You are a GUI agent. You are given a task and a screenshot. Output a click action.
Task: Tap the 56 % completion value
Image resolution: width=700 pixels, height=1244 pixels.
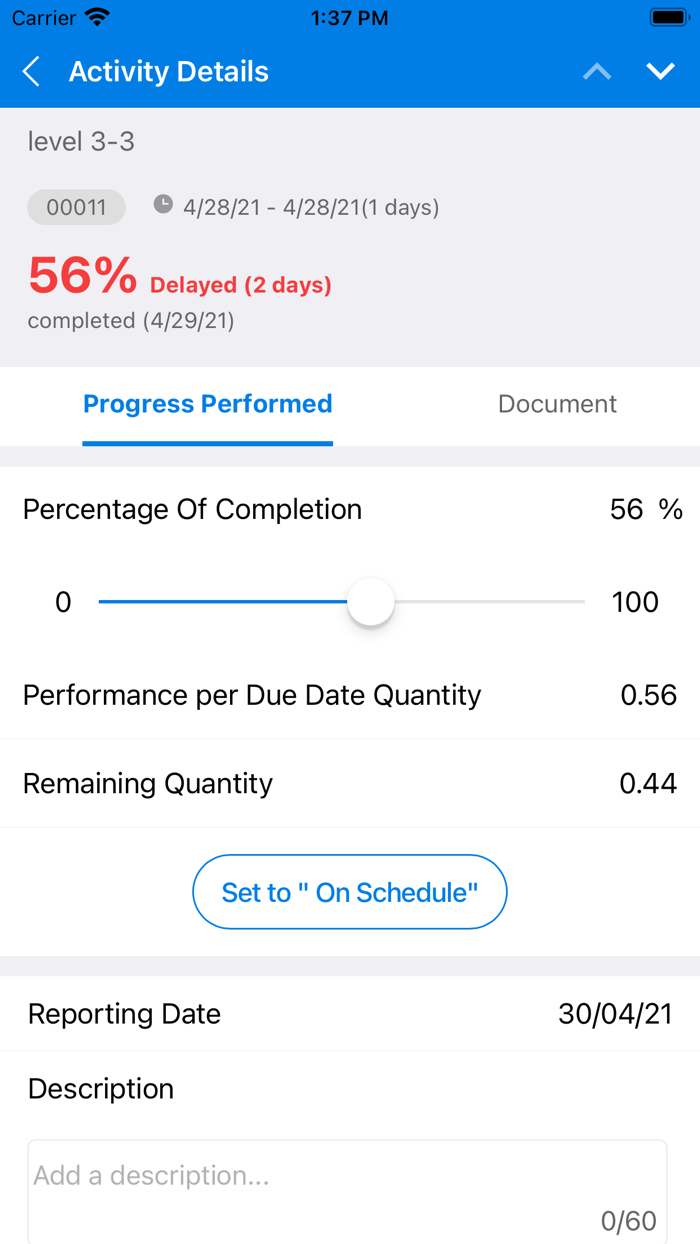(x=646, y=508)
